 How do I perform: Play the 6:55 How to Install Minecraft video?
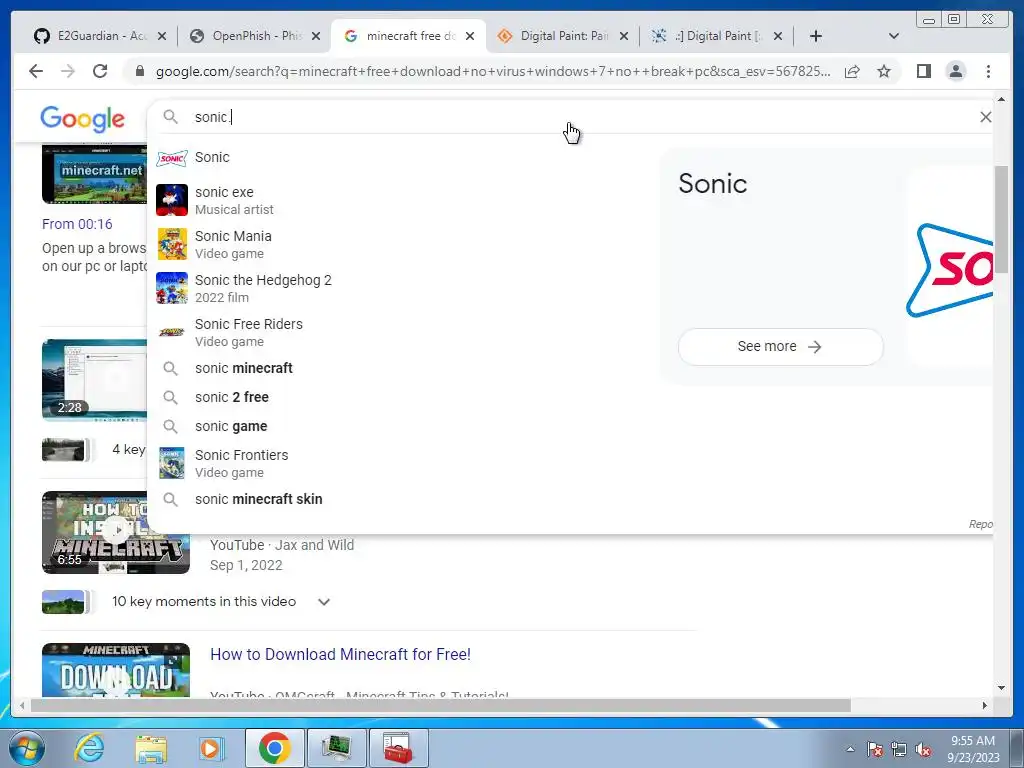(116, 532)
